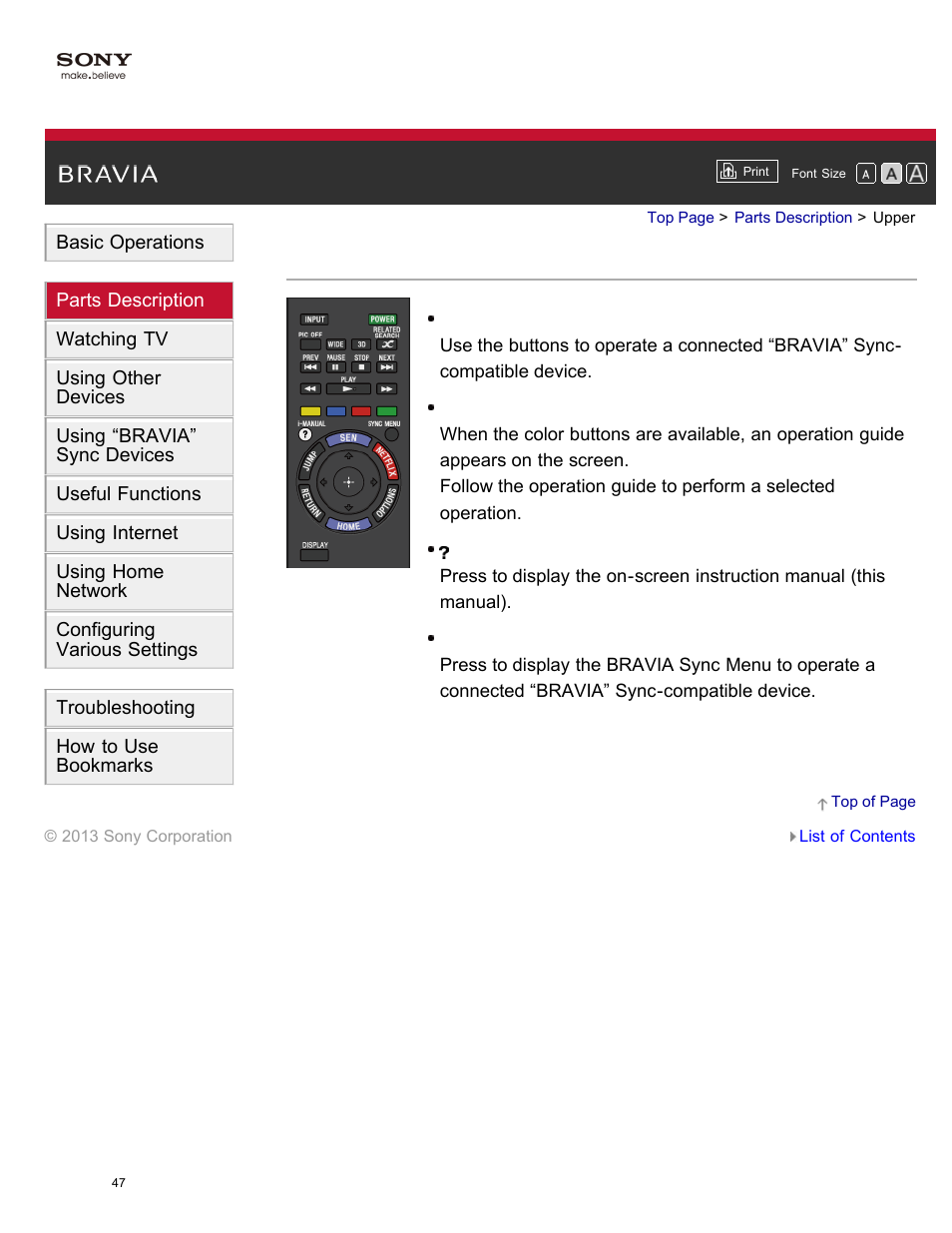Screen dimensions: 952x1233
Task: Click the blue color button on the remote
Action: (336, 411)
